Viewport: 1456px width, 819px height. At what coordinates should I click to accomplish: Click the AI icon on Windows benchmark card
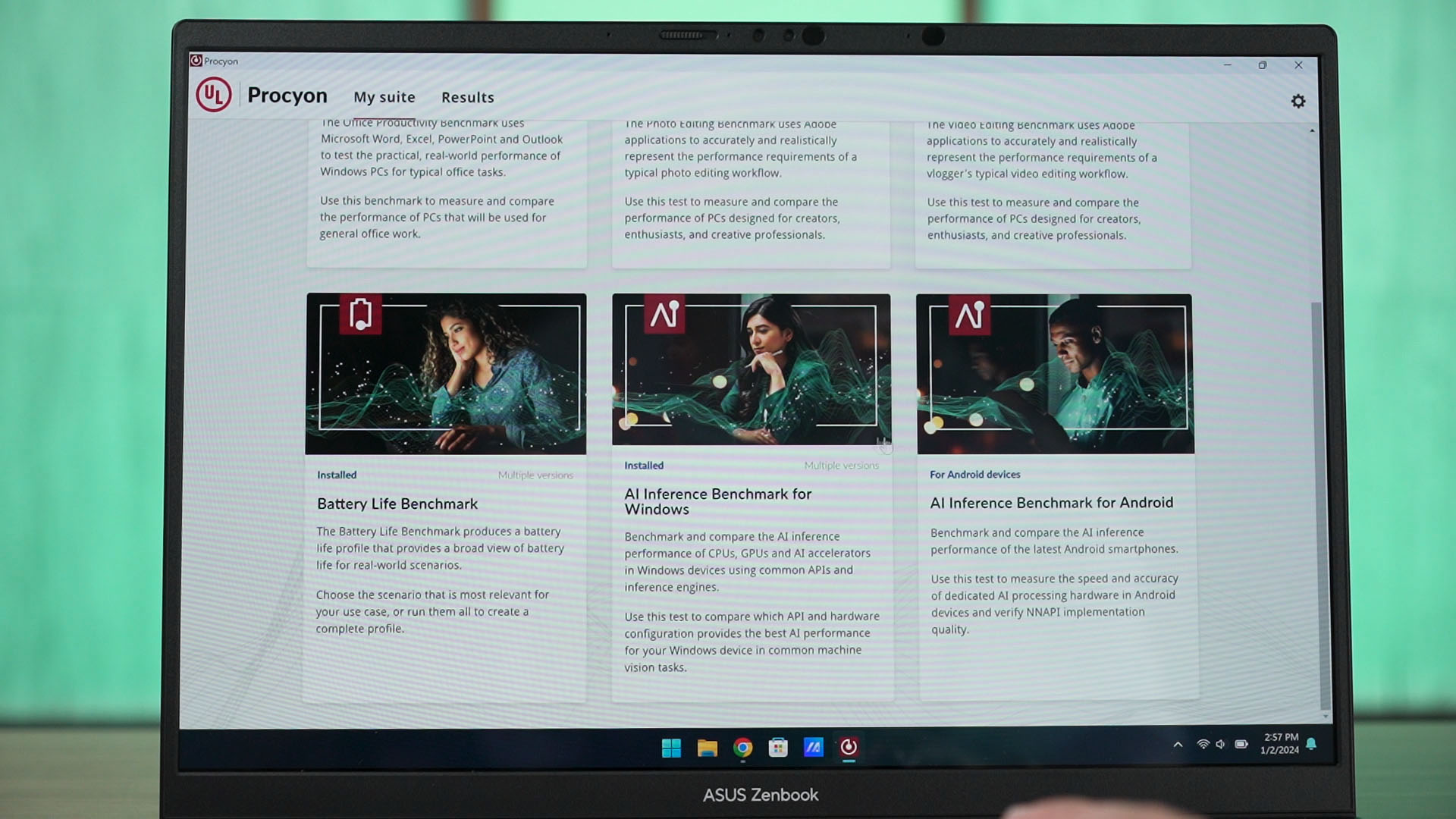click(664, 314)
